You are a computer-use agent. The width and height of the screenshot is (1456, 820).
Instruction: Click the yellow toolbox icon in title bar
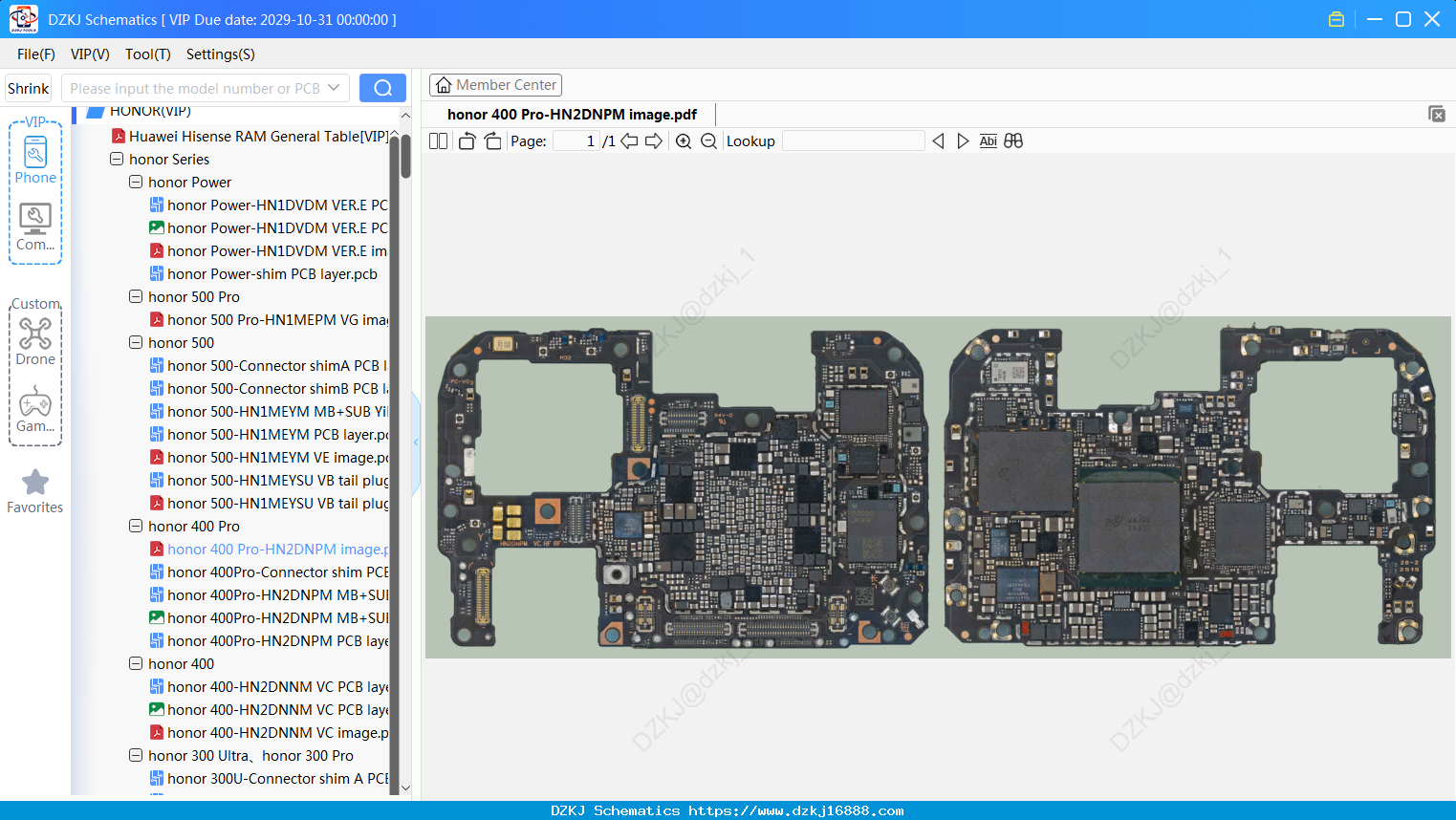point(1336,19)
